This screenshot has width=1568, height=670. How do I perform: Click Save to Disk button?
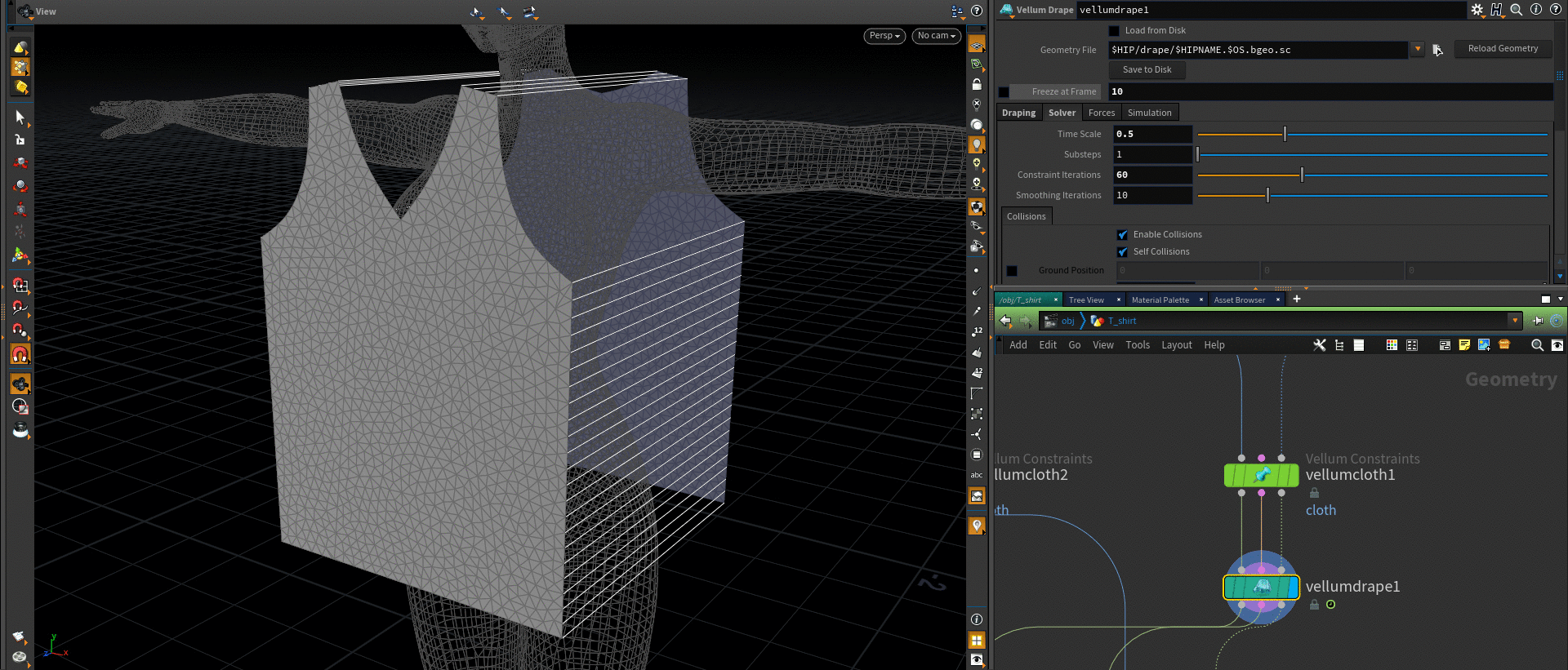[1147, 70]
